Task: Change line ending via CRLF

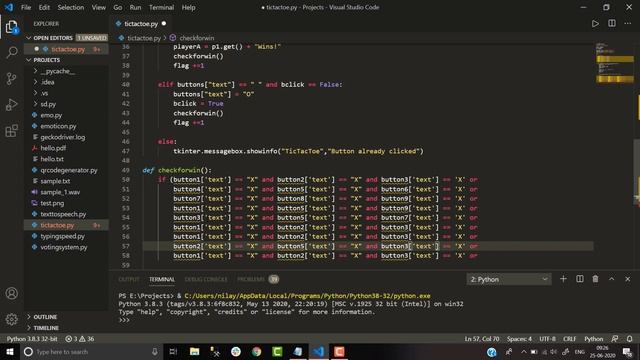Action: click(x=570, y=339)
